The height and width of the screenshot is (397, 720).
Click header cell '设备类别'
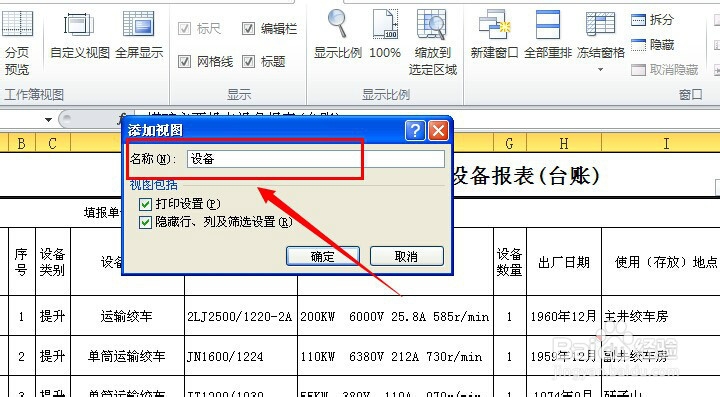coord(53,262)
